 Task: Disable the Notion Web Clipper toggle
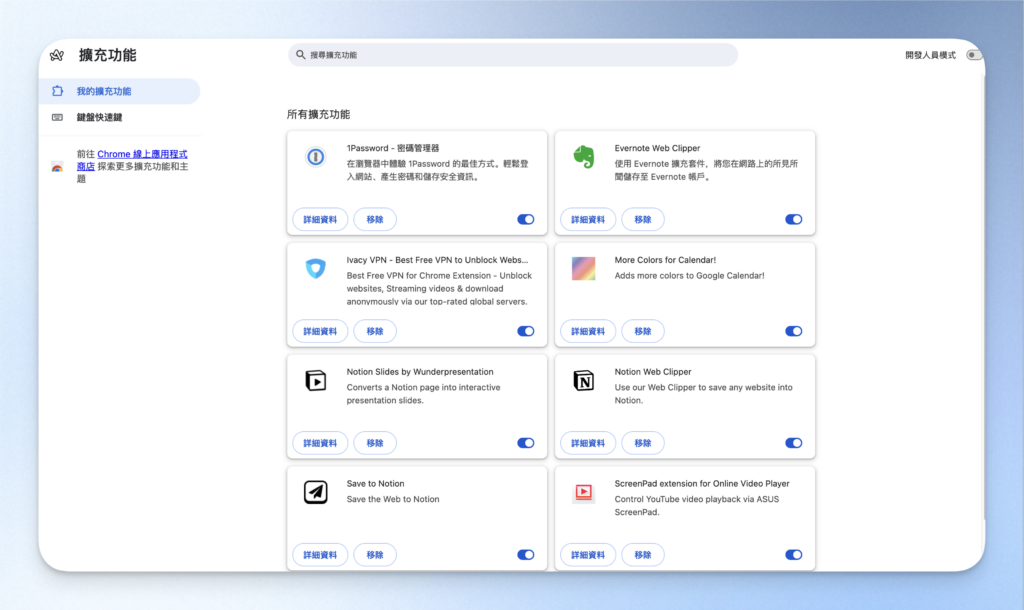pos(793,443)
